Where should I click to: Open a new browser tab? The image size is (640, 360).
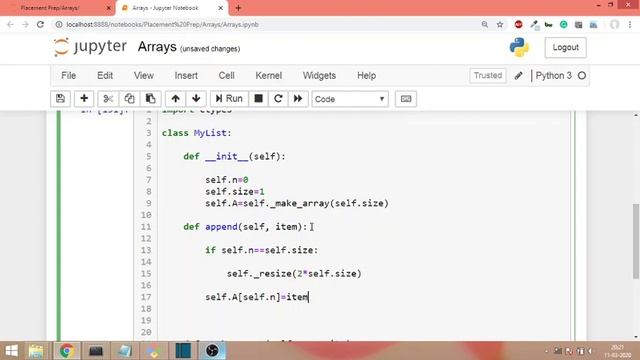(x=238, y=8)
